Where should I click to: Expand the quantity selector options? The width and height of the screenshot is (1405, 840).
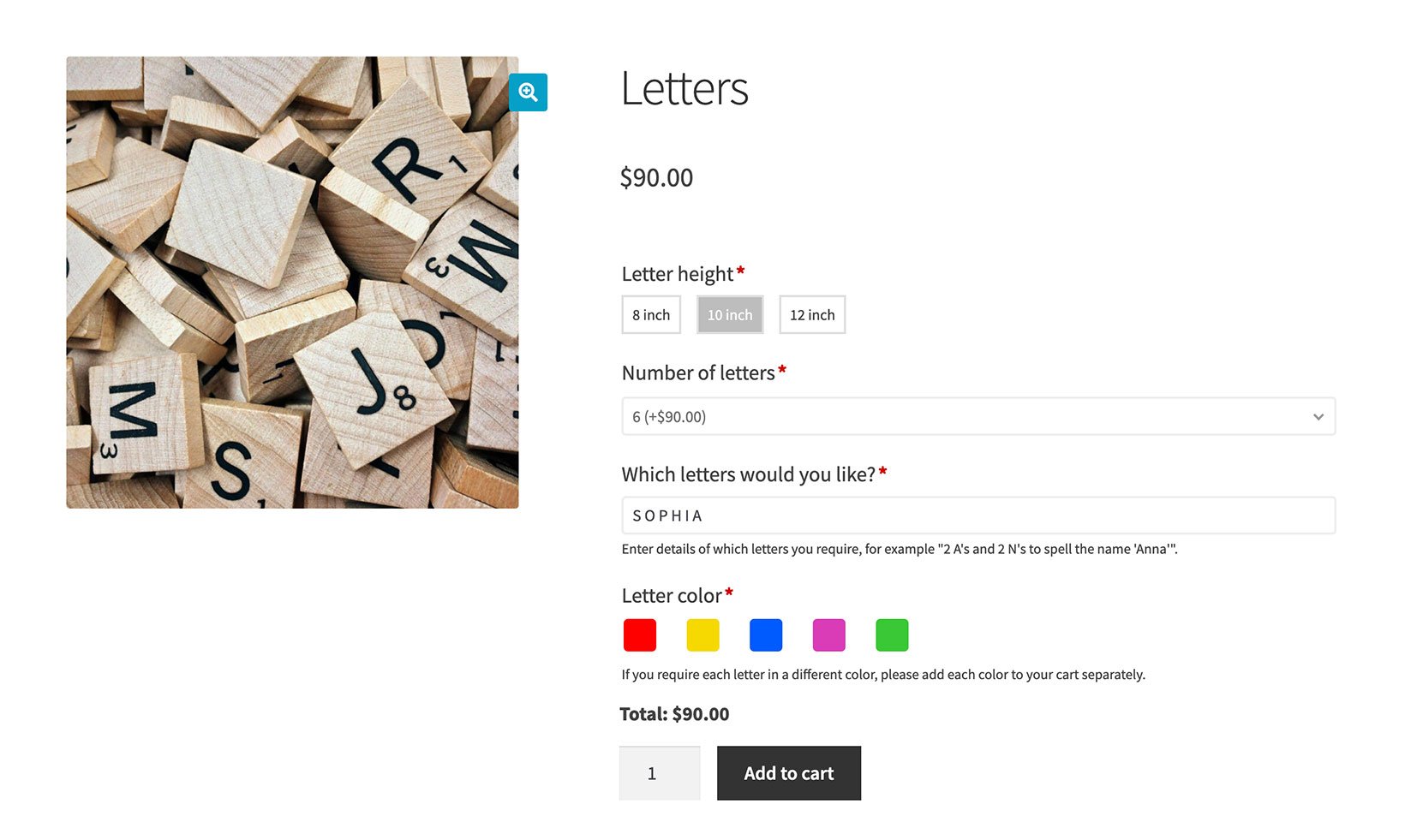coord(660,772)
